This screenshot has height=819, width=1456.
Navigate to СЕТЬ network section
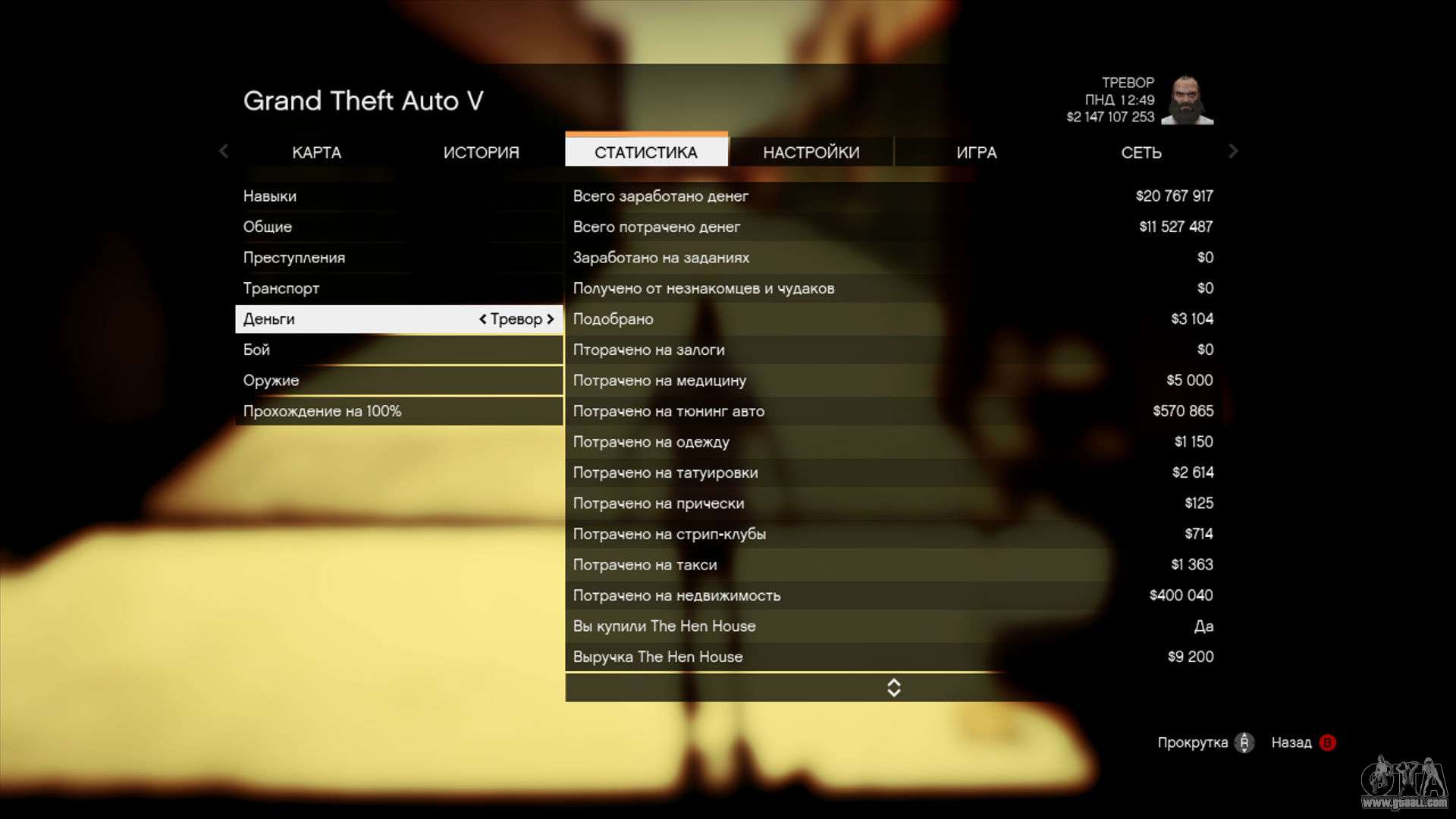click(x=1141, y=152)
